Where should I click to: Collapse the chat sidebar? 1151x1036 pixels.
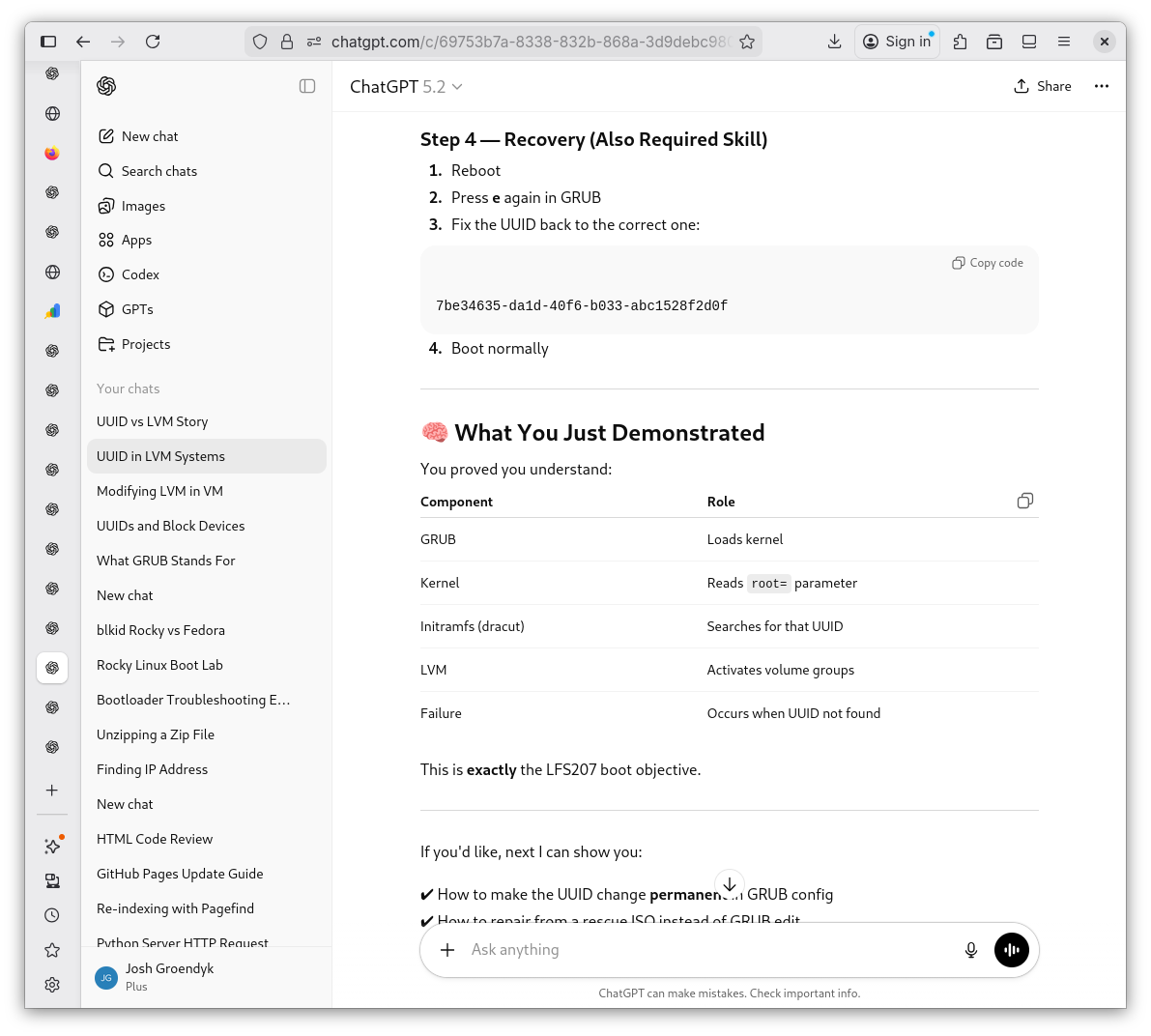point(307,86)
